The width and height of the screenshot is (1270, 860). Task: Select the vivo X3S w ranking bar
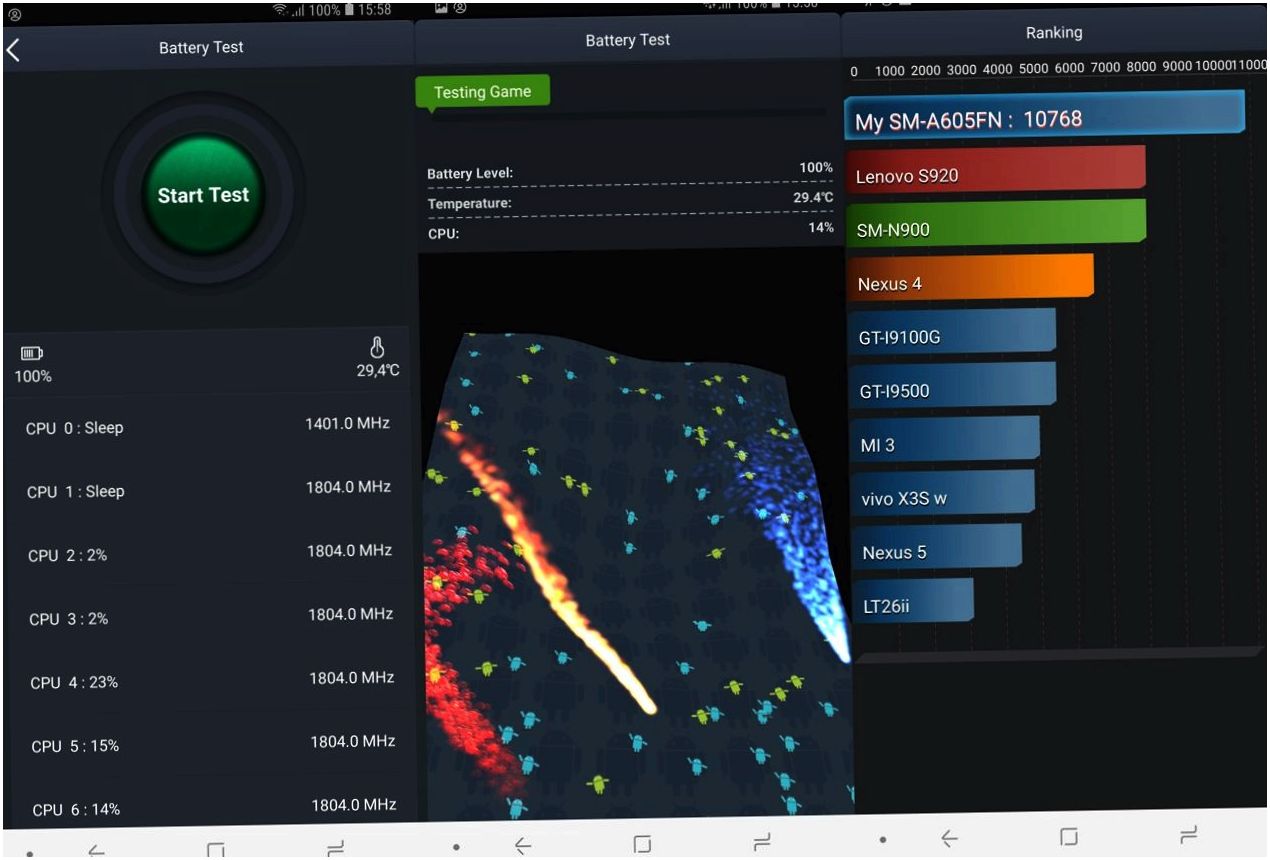pyautogui.click(x=943, y=493)
